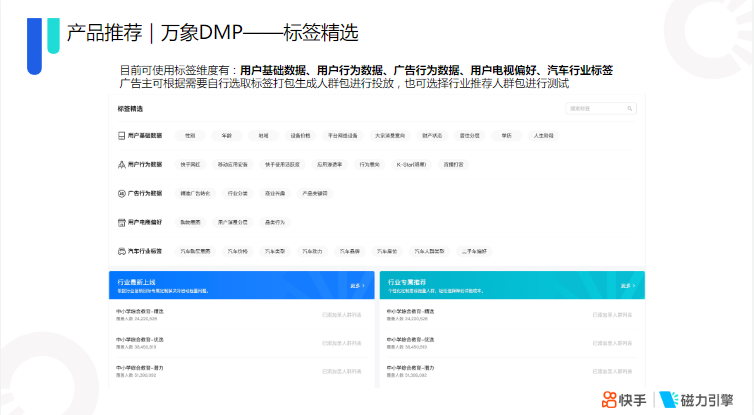Click the 用户行为数据 category label

click(x=145, y=165)
